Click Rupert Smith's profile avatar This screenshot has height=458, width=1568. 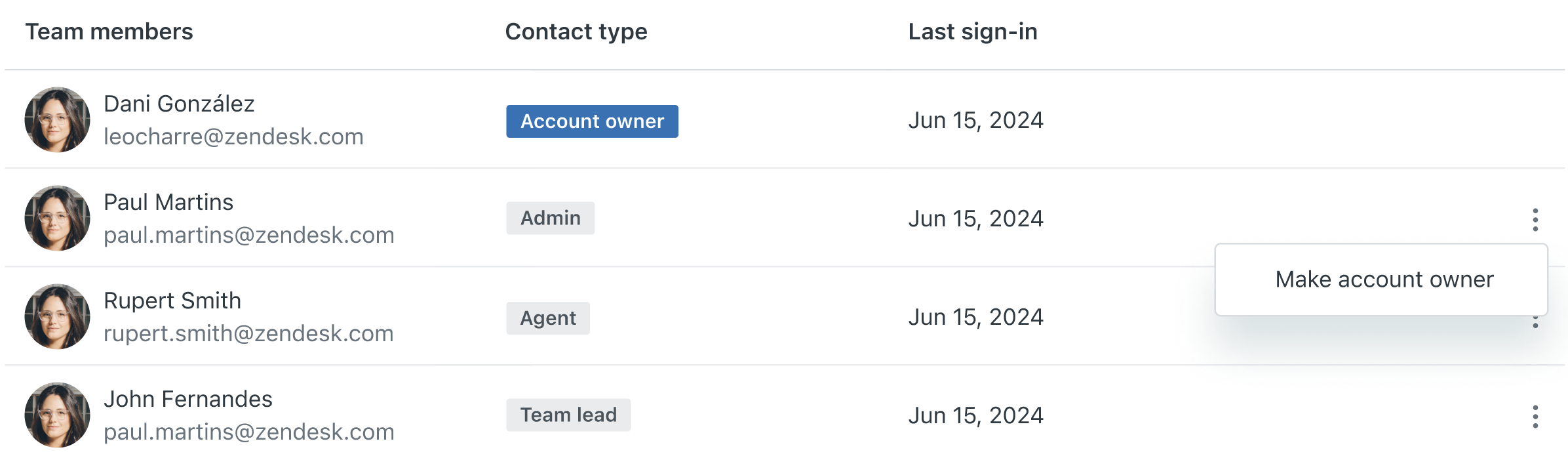click(x=58, y=317)
